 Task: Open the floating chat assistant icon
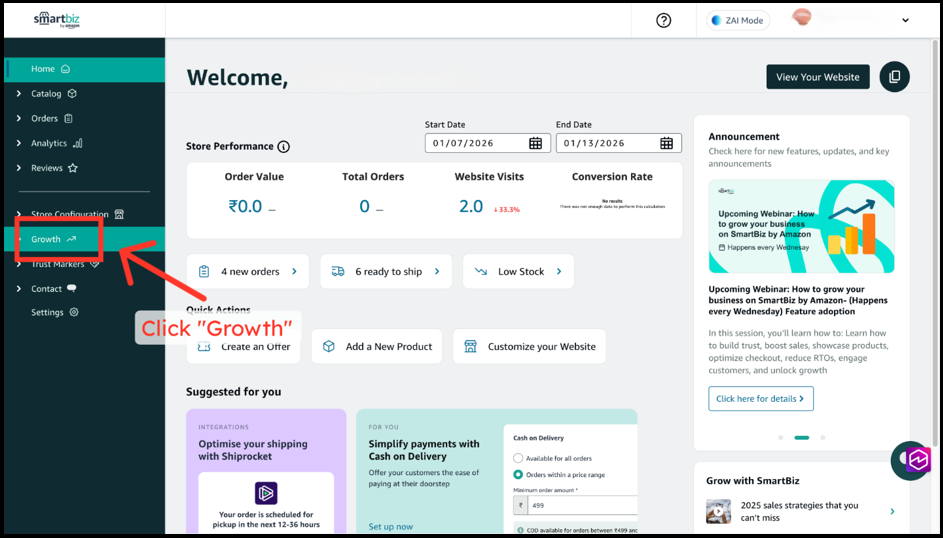[911, 460]
